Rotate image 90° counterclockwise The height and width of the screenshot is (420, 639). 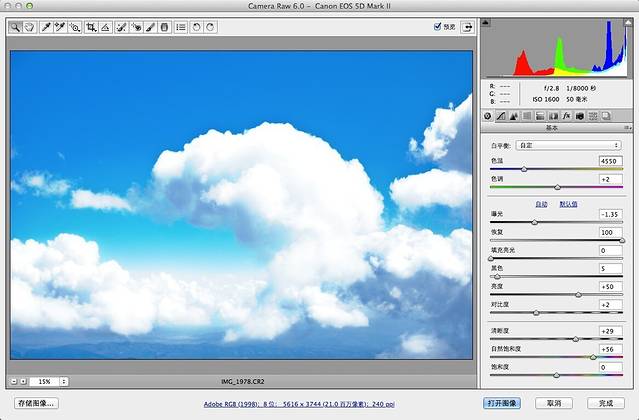pyautogui.click(x=196, y=28)
